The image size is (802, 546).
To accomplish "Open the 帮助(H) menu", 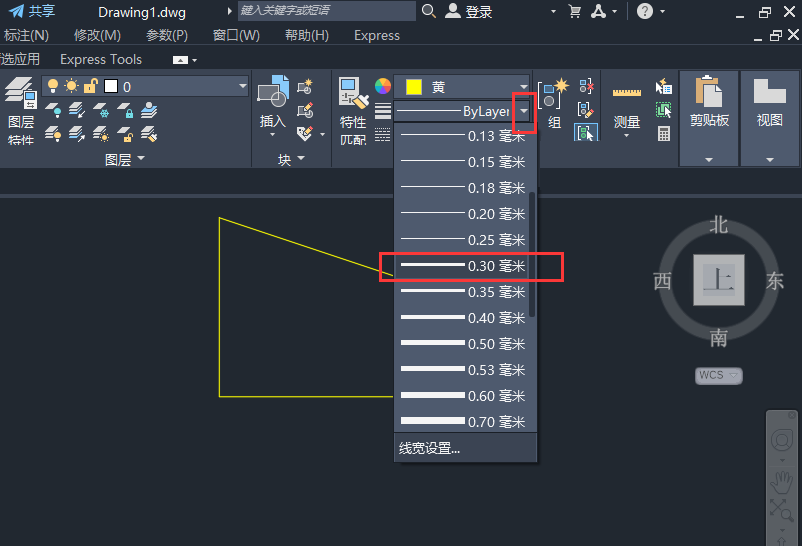I will (x=306, y=35).
